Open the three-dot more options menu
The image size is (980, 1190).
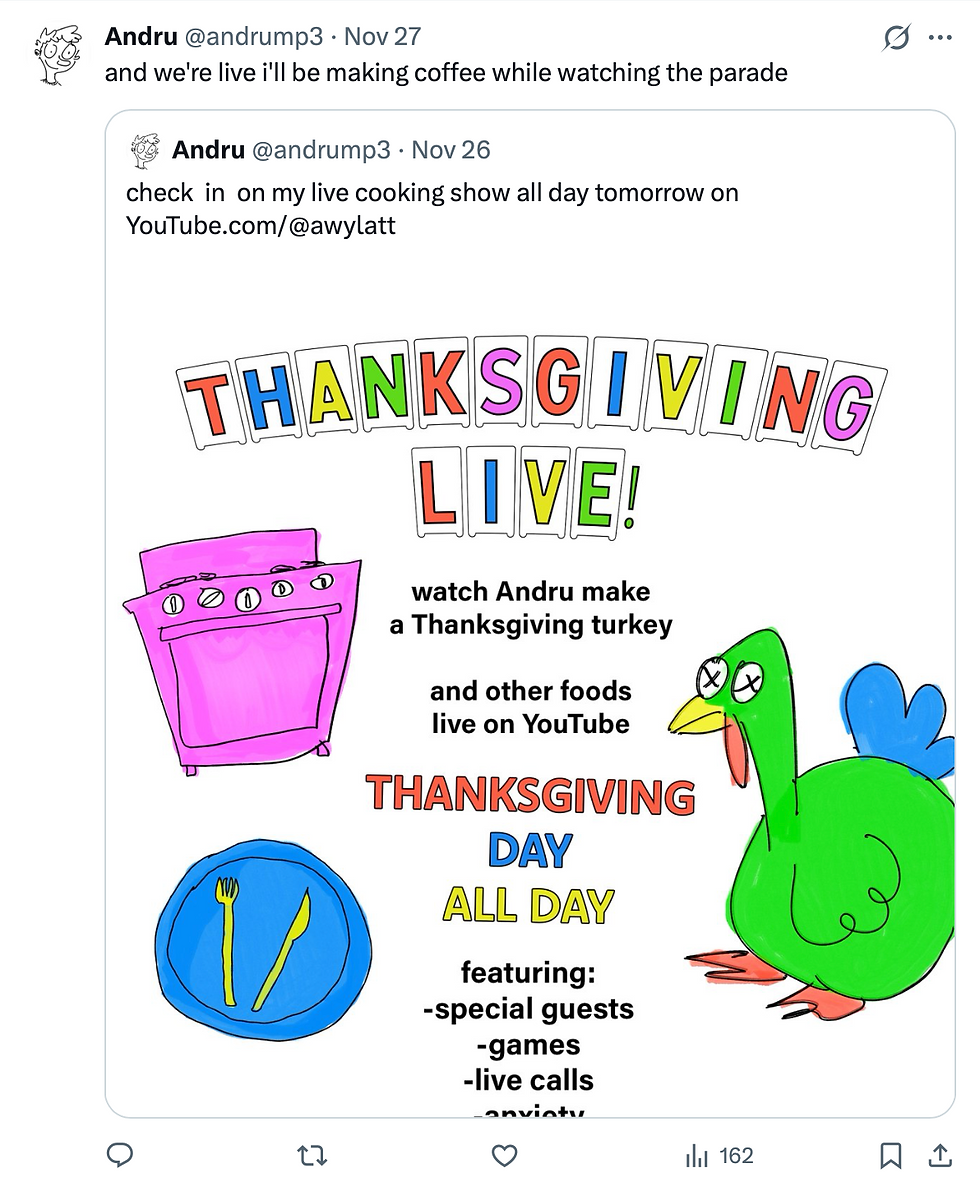click(x=940, y=38)
